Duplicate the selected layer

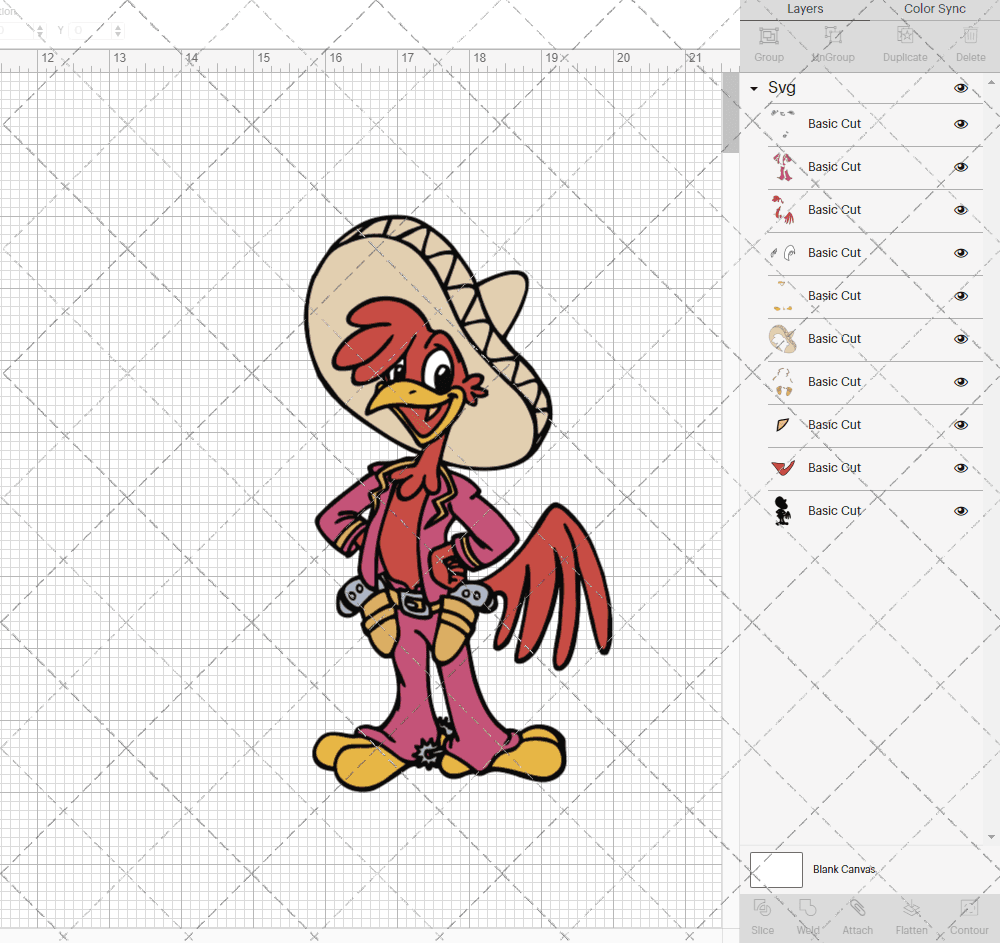click(905, 43)
